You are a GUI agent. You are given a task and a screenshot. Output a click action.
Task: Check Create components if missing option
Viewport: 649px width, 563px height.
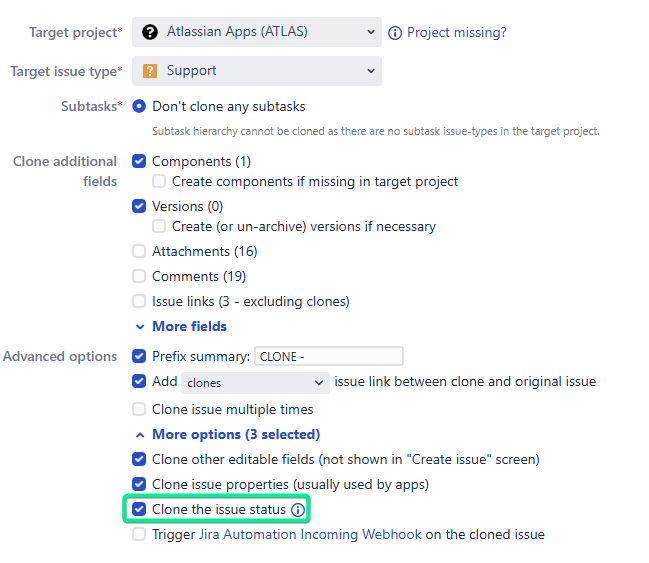[159, 181]
